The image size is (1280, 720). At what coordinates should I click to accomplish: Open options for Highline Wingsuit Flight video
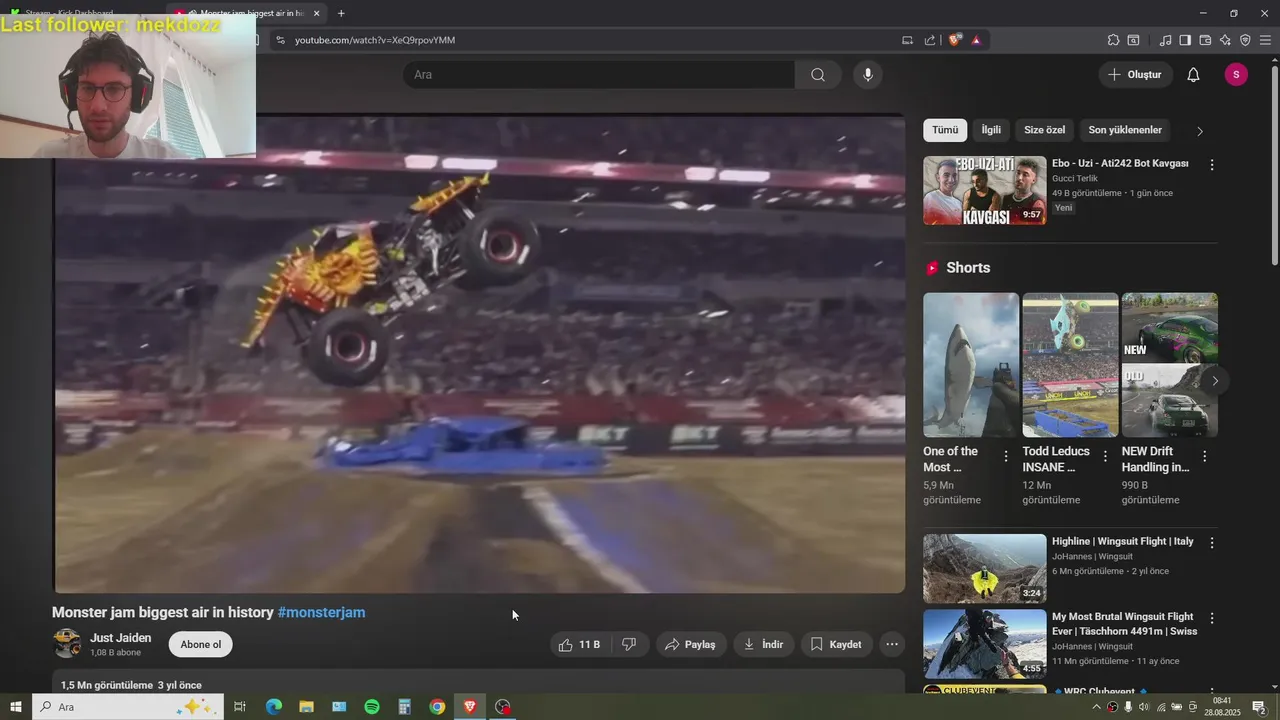pos(1212,543)
